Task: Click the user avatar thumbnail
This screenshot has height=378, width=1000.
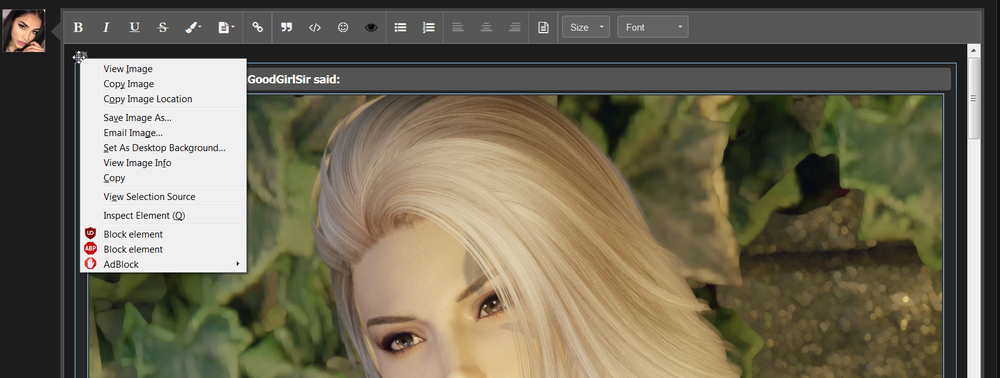Action: [x=24, y=30]
